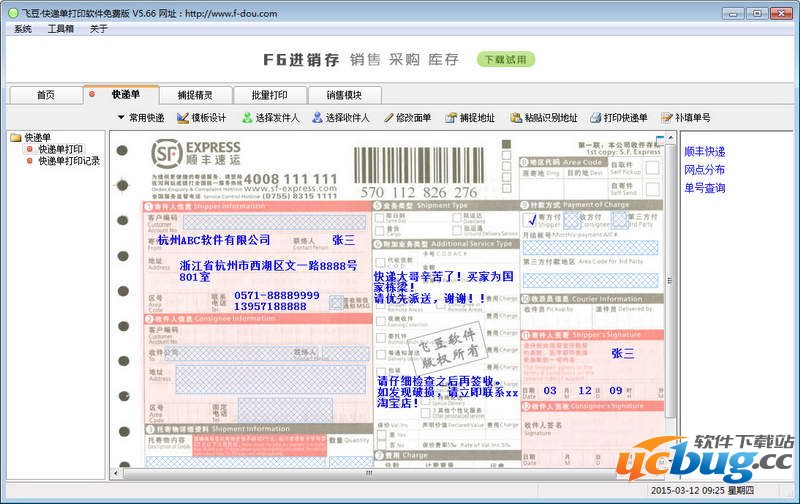
Task: Click shipper signature 张三
Action: (622, 354)
